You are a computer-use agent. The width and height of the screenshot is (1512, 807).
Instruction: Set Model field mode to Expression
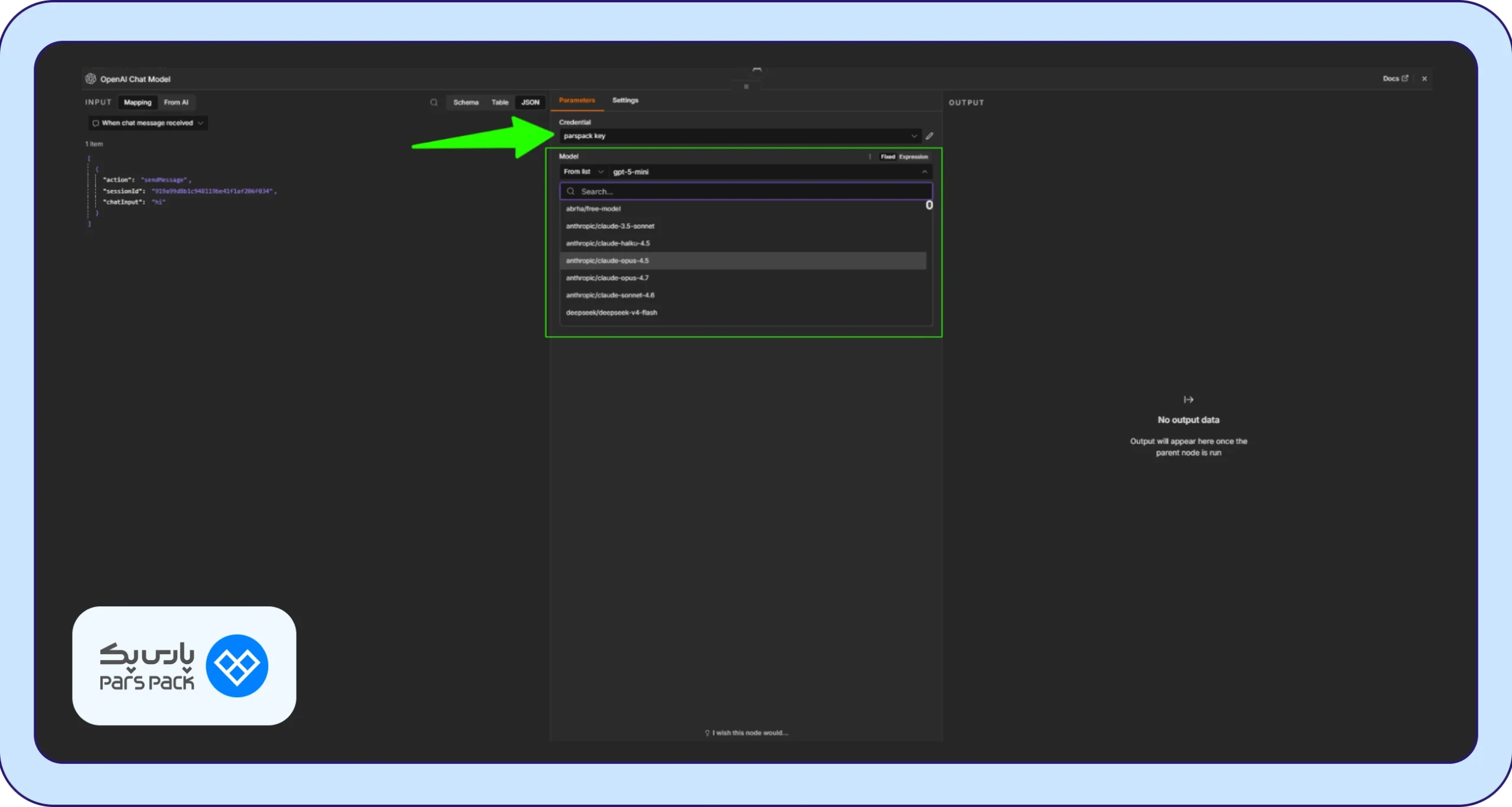click(914, 157)
